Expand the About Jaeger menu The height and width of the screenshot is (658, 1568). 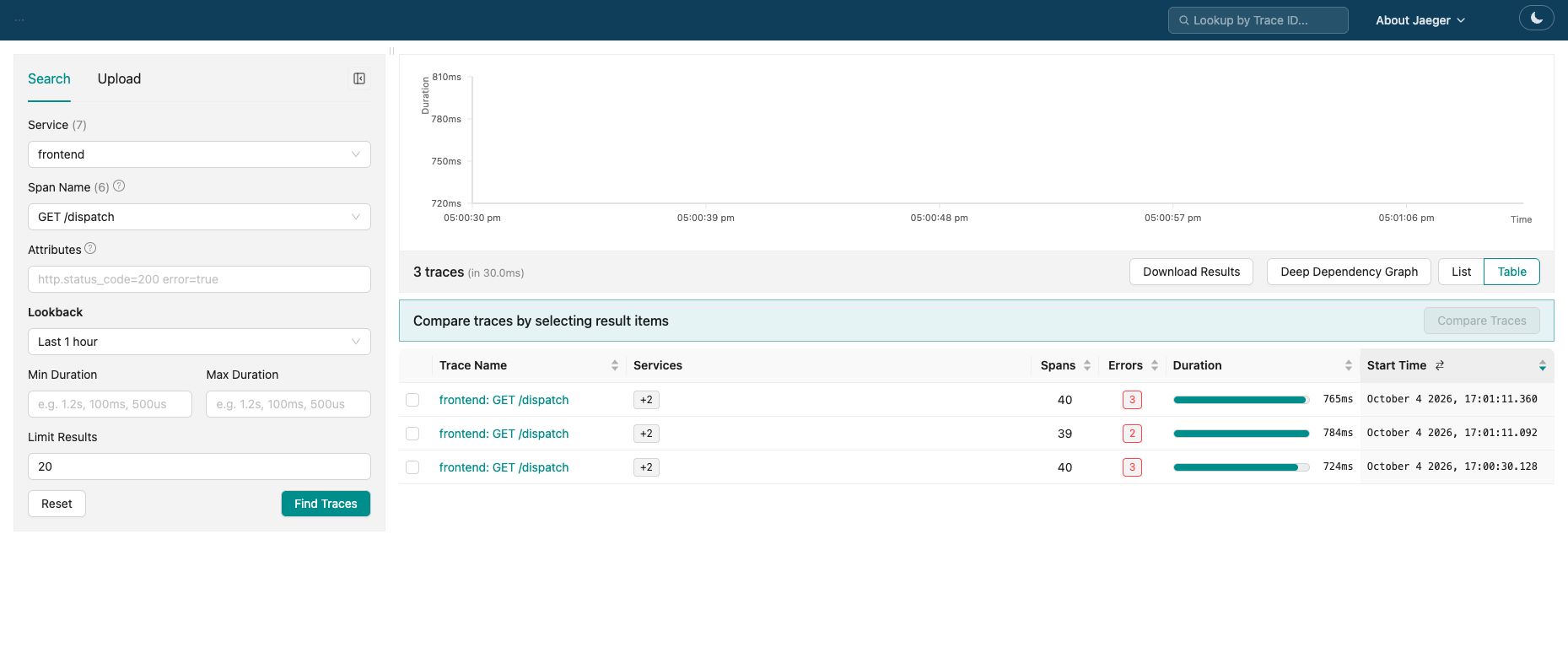coord(1420,20)
